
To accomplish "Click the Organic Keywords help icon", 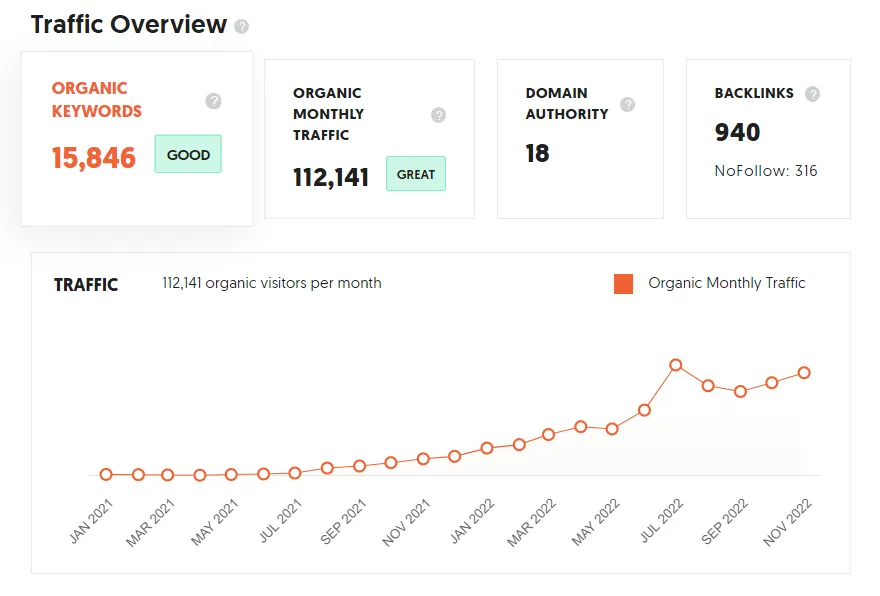I will tap(213, 101).
